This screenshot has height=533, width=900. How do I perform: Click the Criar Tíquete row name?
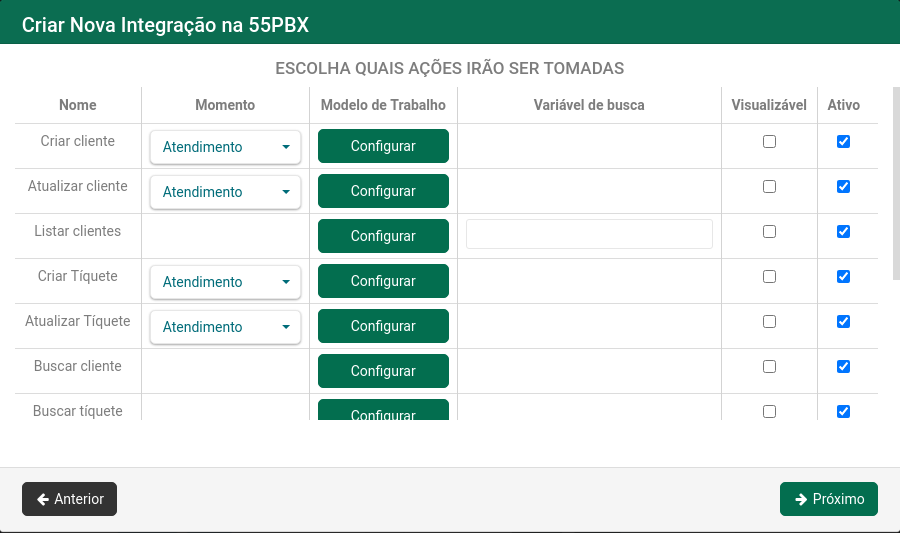(x=77, y=276)
